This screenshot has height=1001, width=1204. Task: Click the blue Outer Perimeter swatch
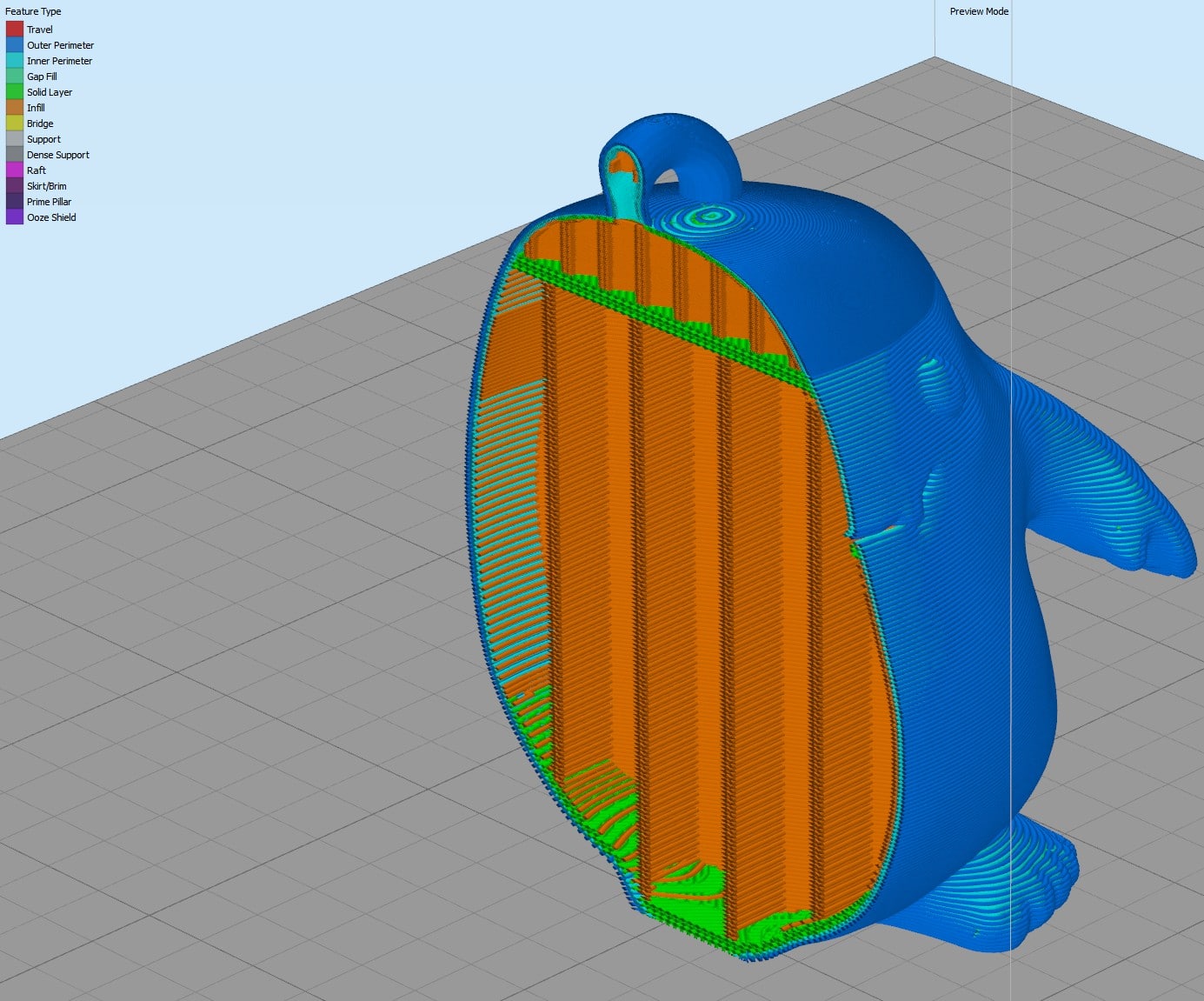(x=15, y=45)
